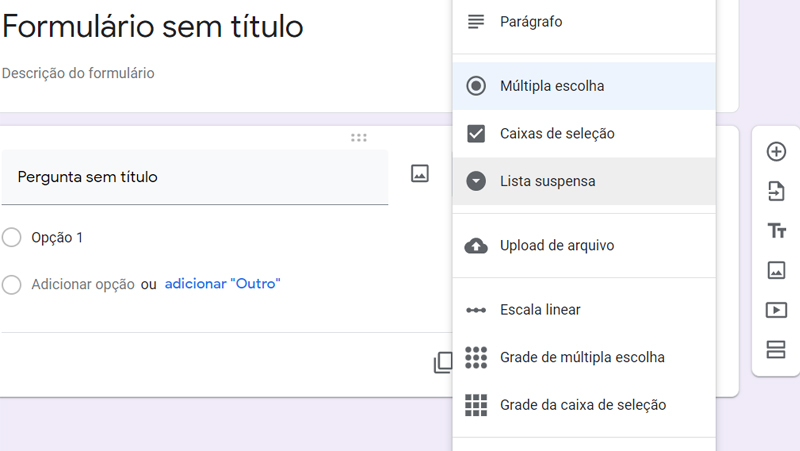Image resolution: width=800 pixels, height=451 pixels.
Task: Click the image icon beside question title
Action: [x=420, y=173]
